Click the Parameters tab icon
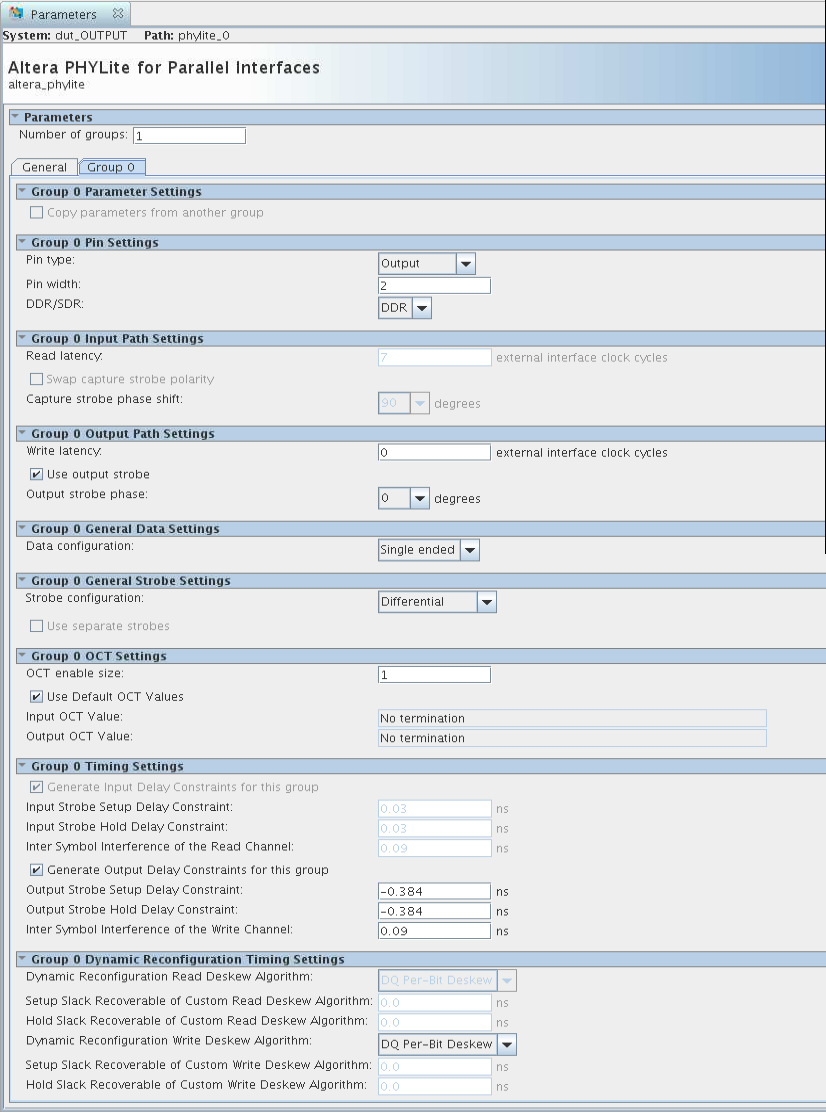 point(16,13)
